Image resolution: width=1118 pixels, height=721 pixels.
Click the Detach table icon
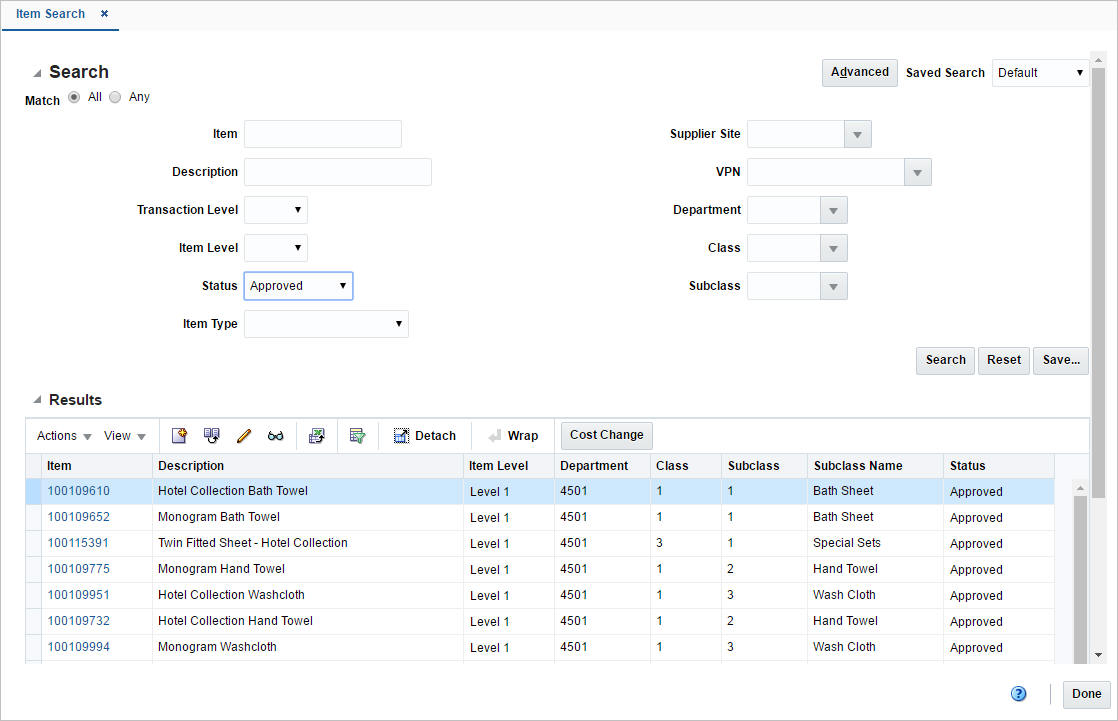pos(424,435)
